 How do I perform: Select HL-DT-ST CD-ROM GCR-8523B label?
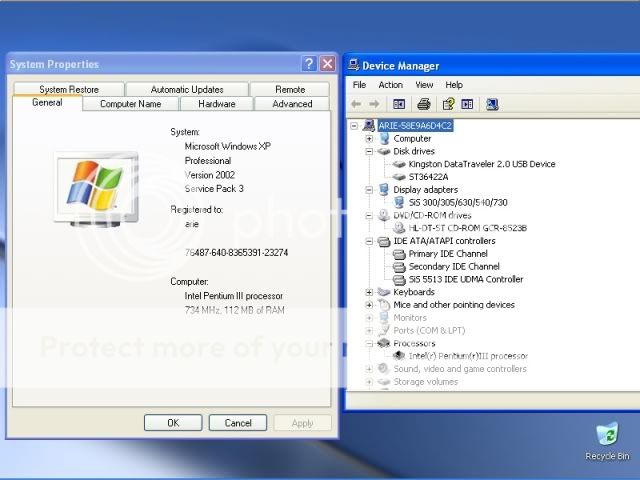[x=468, y=228]
